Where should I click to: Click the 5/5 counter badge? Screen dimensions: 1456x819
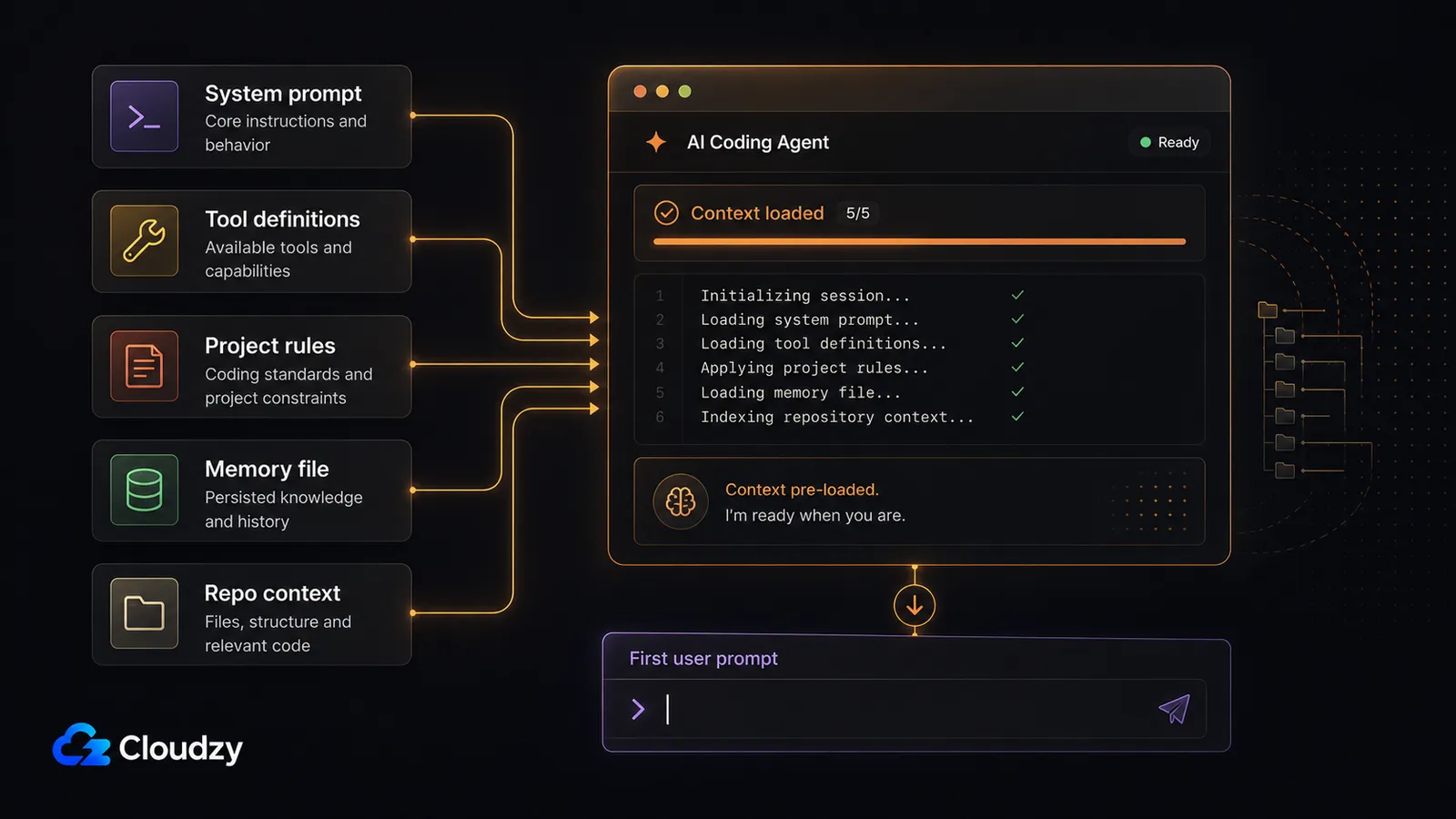(x=858, y=213)
